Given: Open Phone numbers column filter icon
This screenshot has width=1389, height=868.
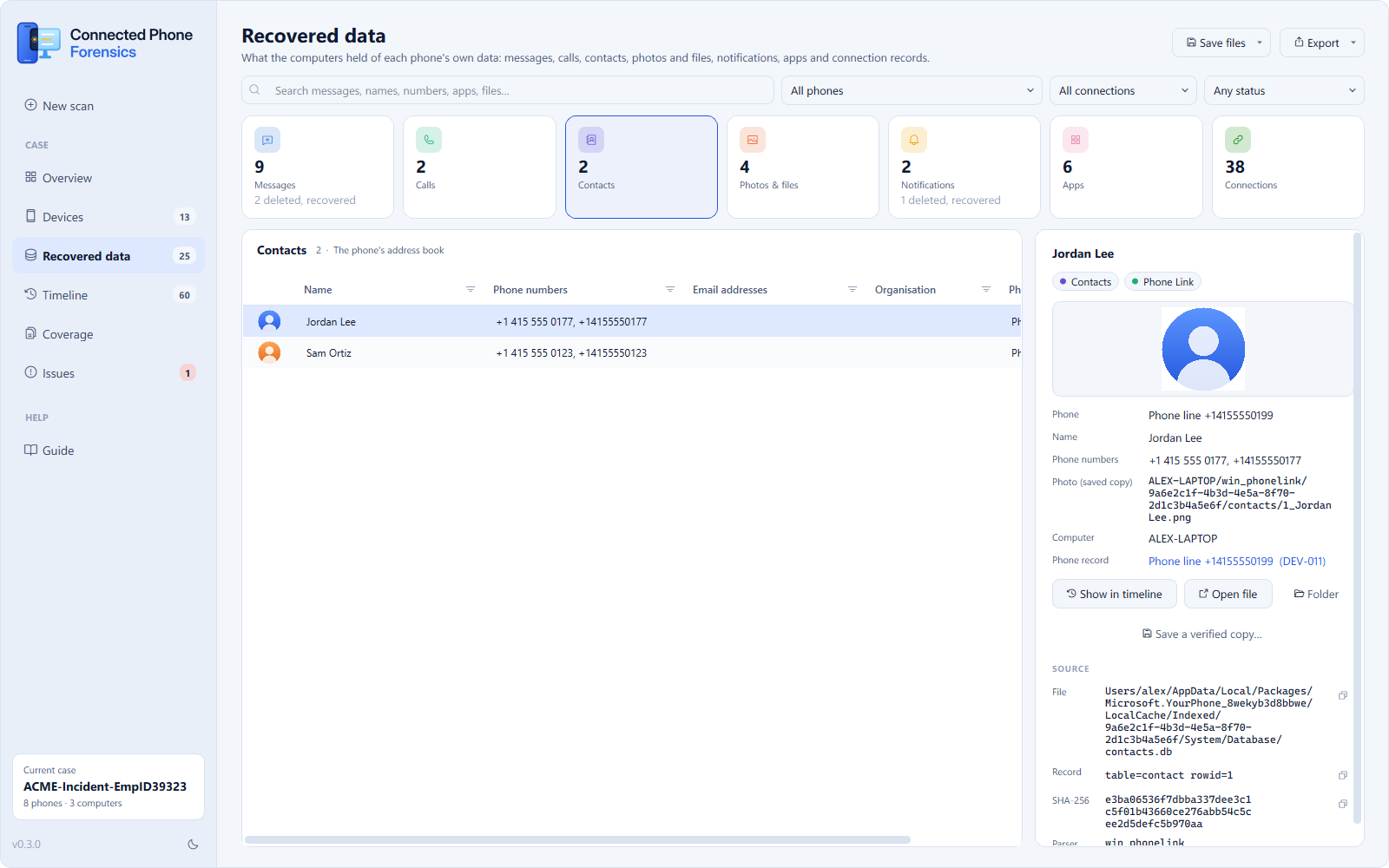Looking at the screenshot, I should coord(670,290).
